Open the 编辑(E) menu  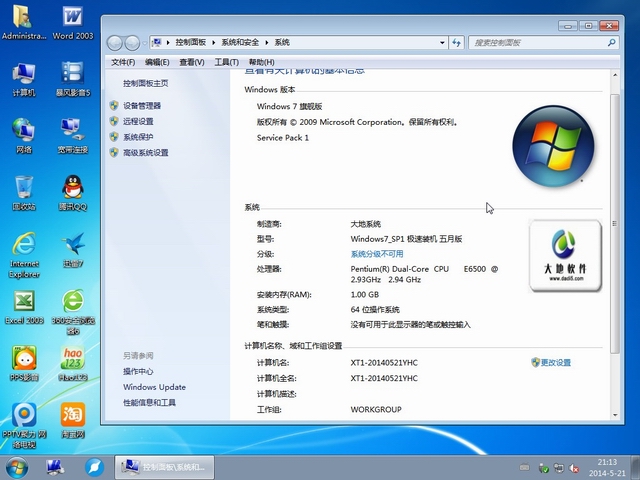pyautogui.click(x=157, y=62)
